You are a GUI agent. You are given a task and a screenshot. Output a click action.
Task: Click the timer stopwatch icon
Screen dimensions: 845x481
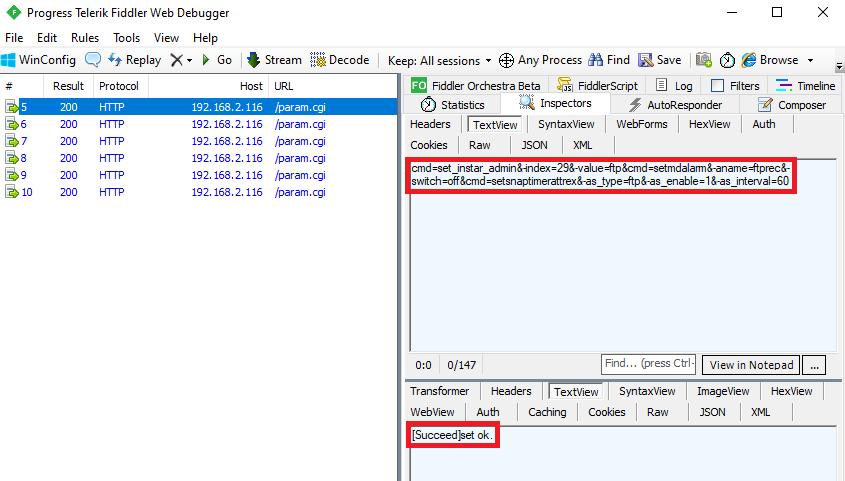click(x=727, y=60)
